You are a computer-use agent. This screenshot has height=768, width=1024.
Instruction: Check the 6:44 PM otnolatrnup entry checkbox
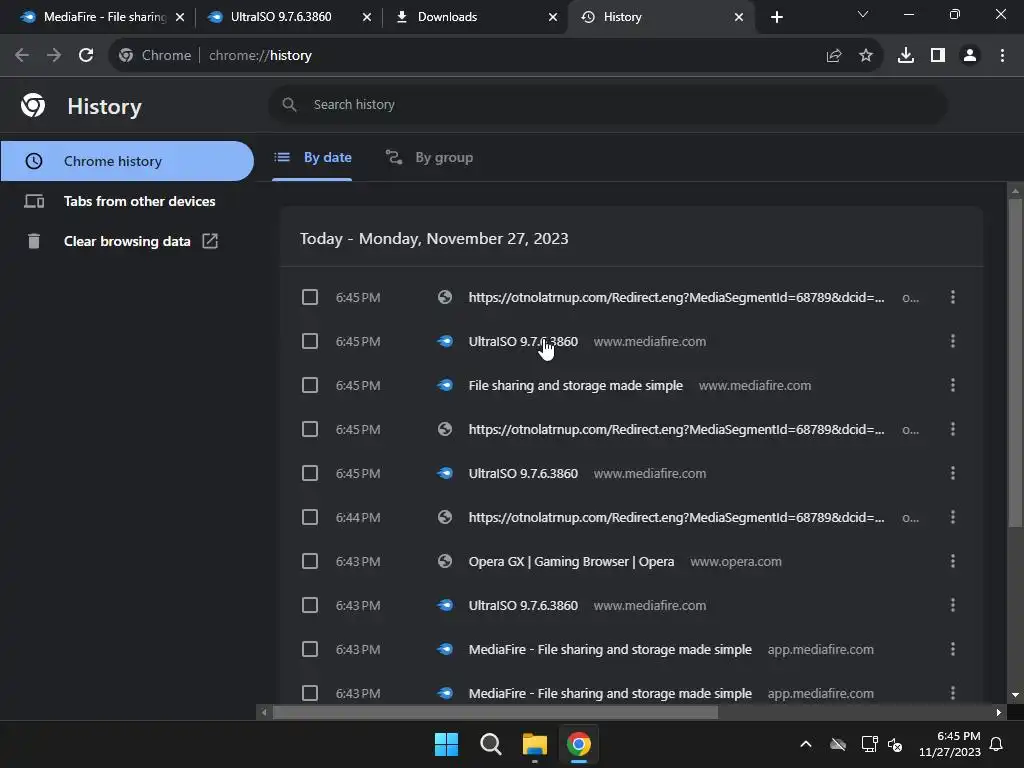pos(310,518)
